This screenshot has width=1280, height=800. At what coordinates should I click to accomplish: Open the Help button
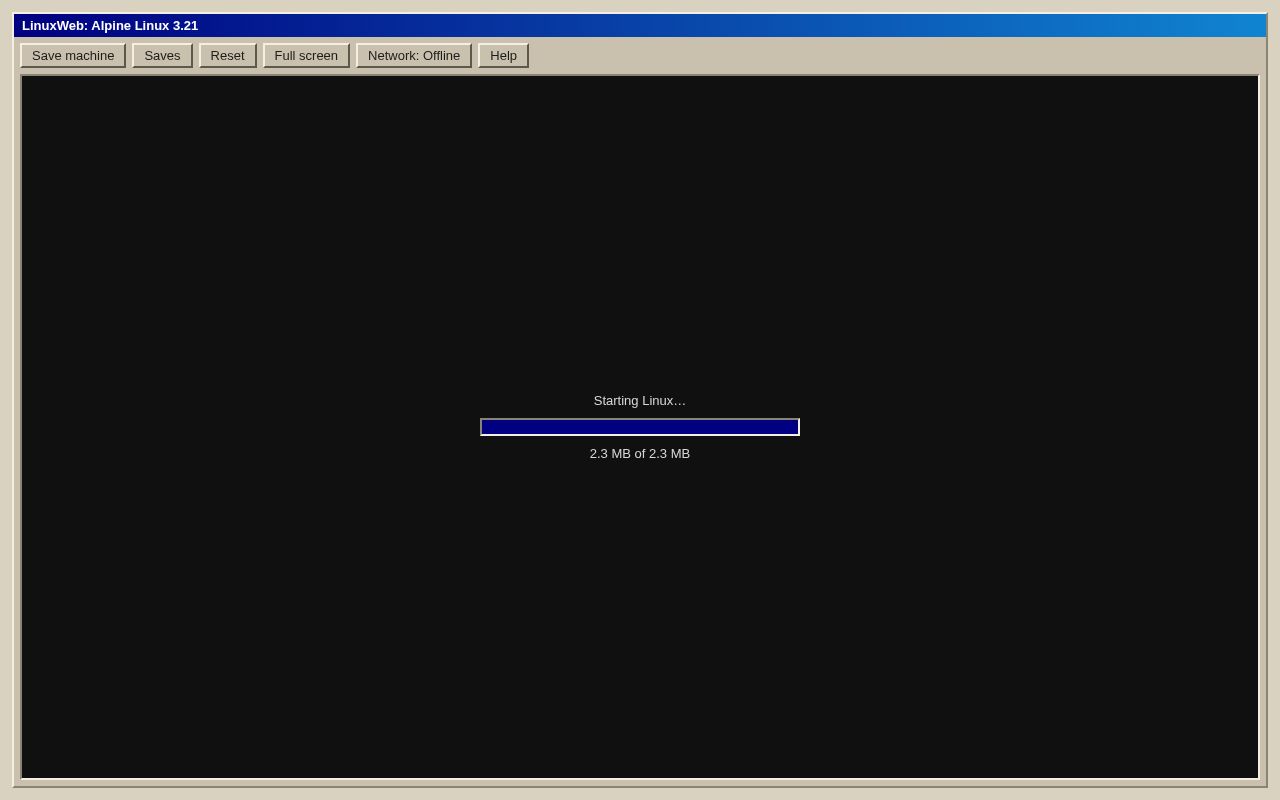[503, 55]
